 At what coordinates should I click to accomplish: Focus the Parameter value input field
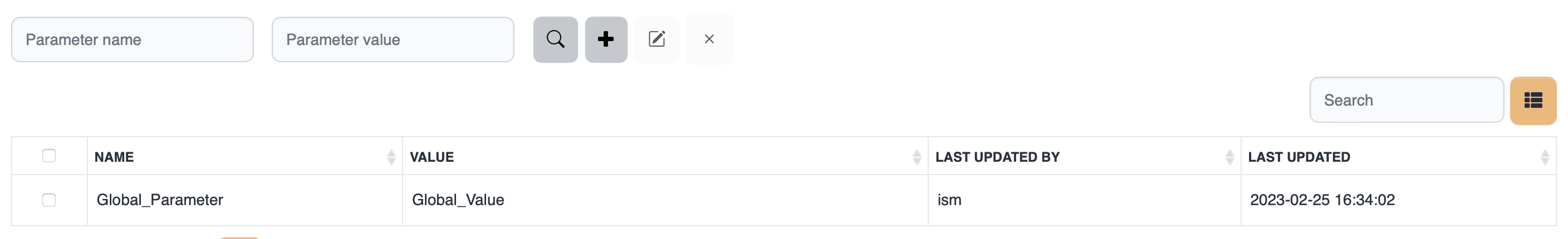pos(393,39)
